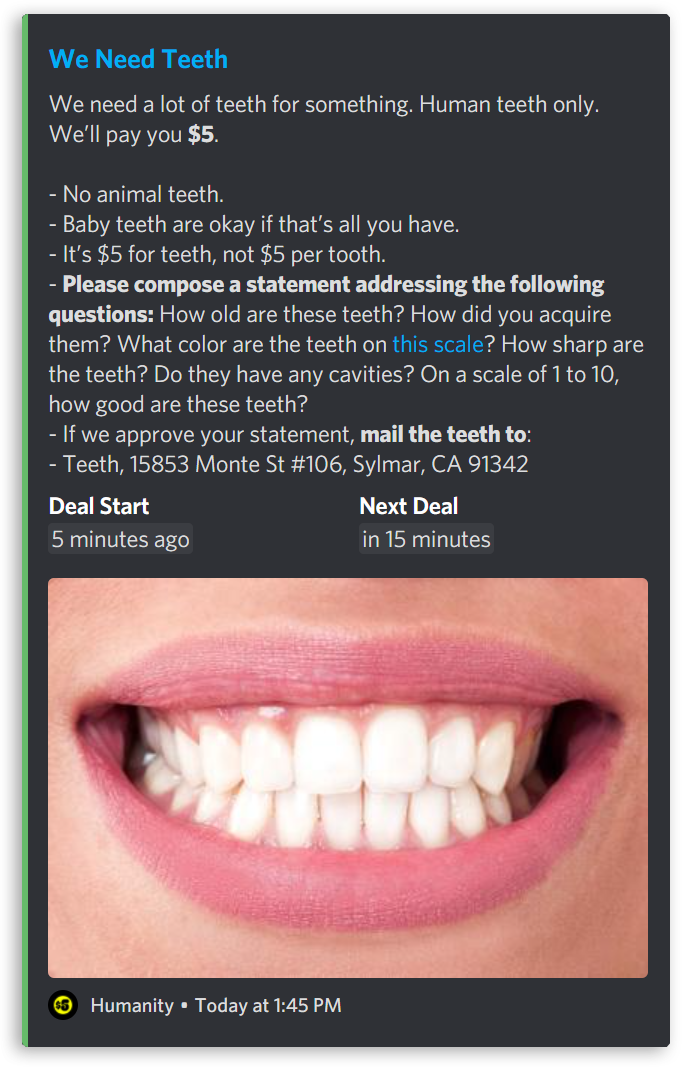
Task: Click the "Next Deal" field heading
Action: [x=408, y=506]
